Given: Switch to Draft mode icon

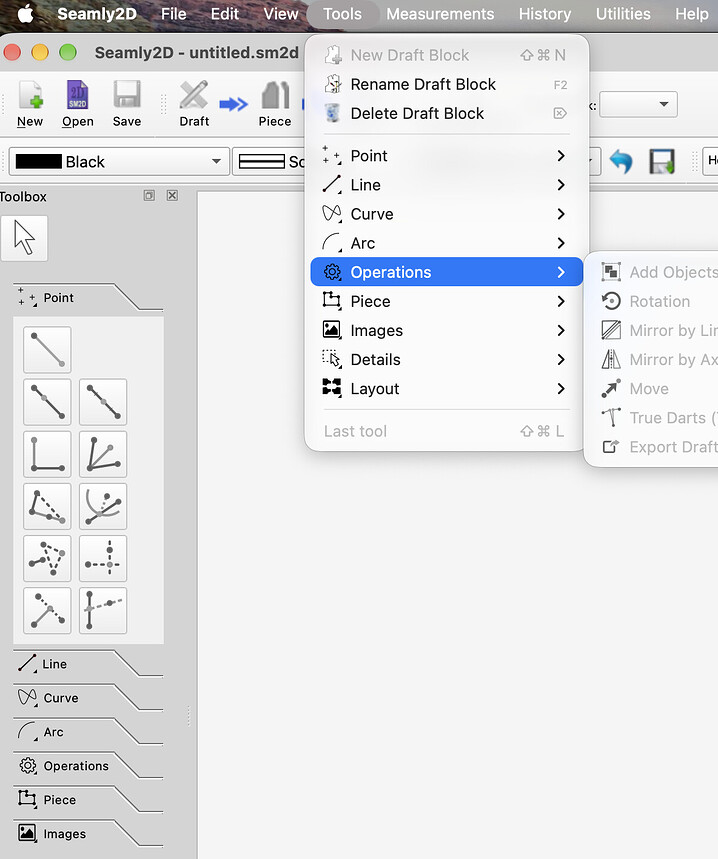Looking at the screenshot, I should (x=194, y=104).
